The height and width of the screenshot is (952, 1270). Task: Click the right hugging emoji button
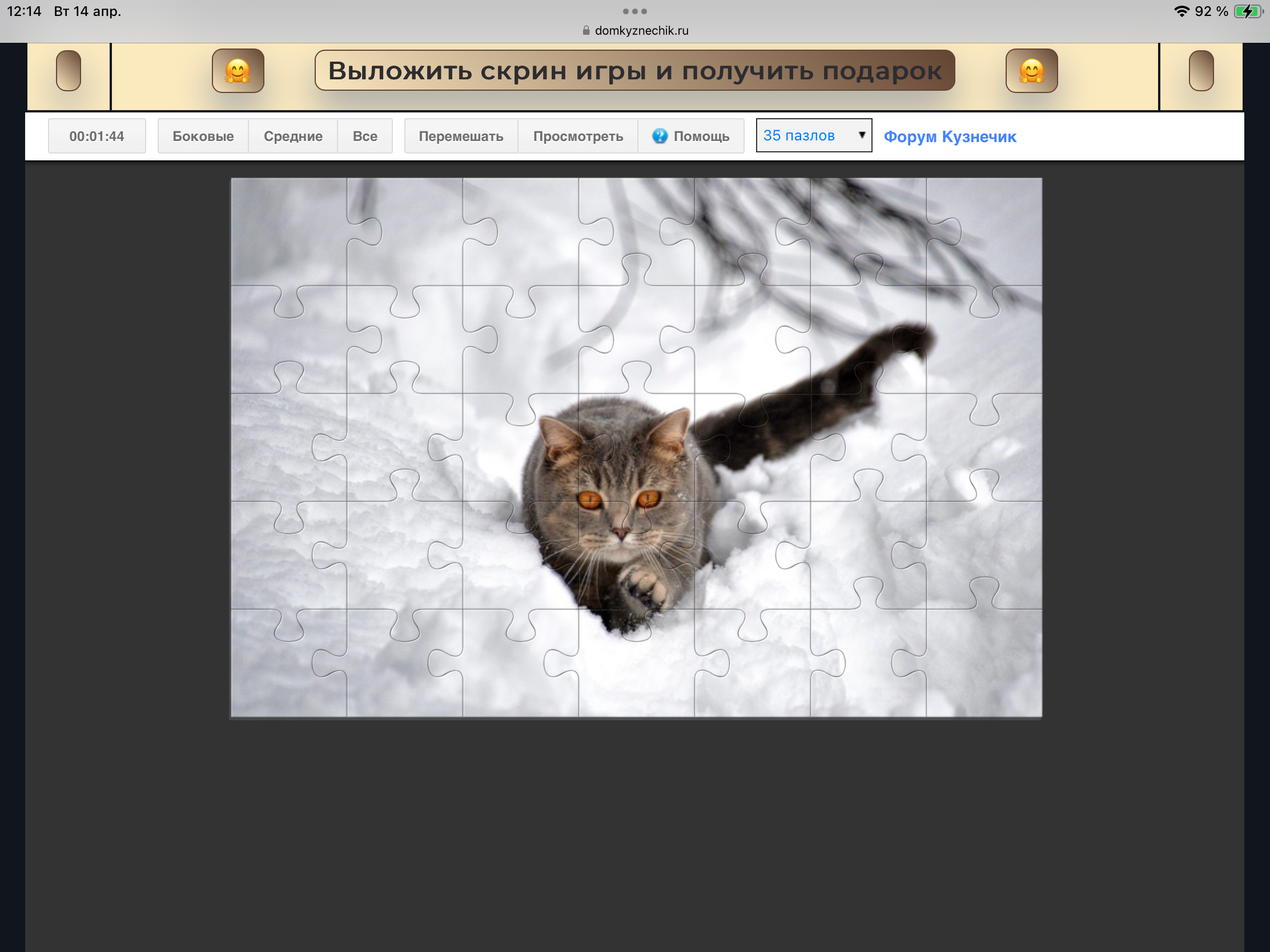[x=1031, y=71]
